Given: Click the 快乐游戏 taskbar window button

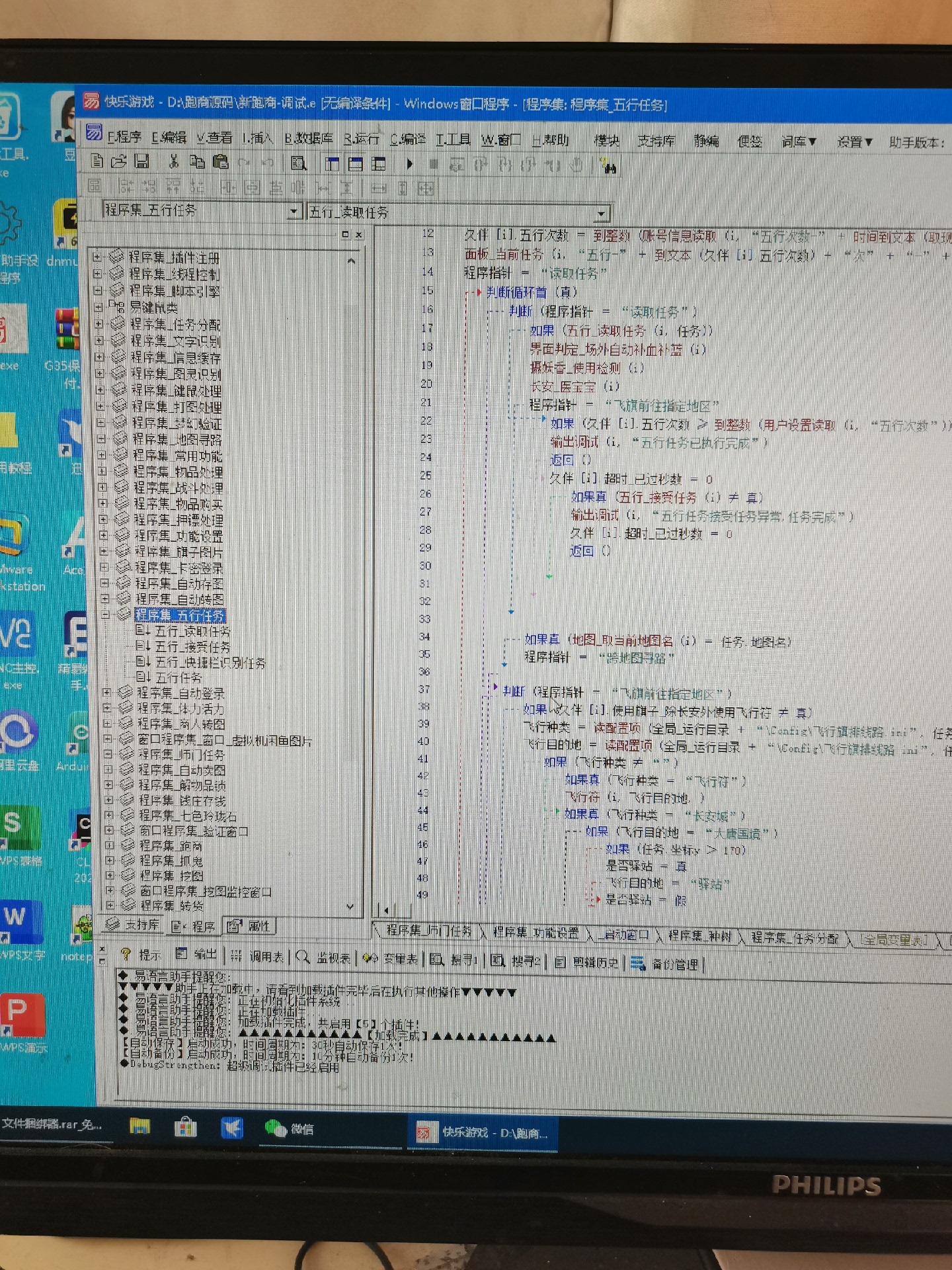Looking at the screenshot, I should pos(482,1132).
